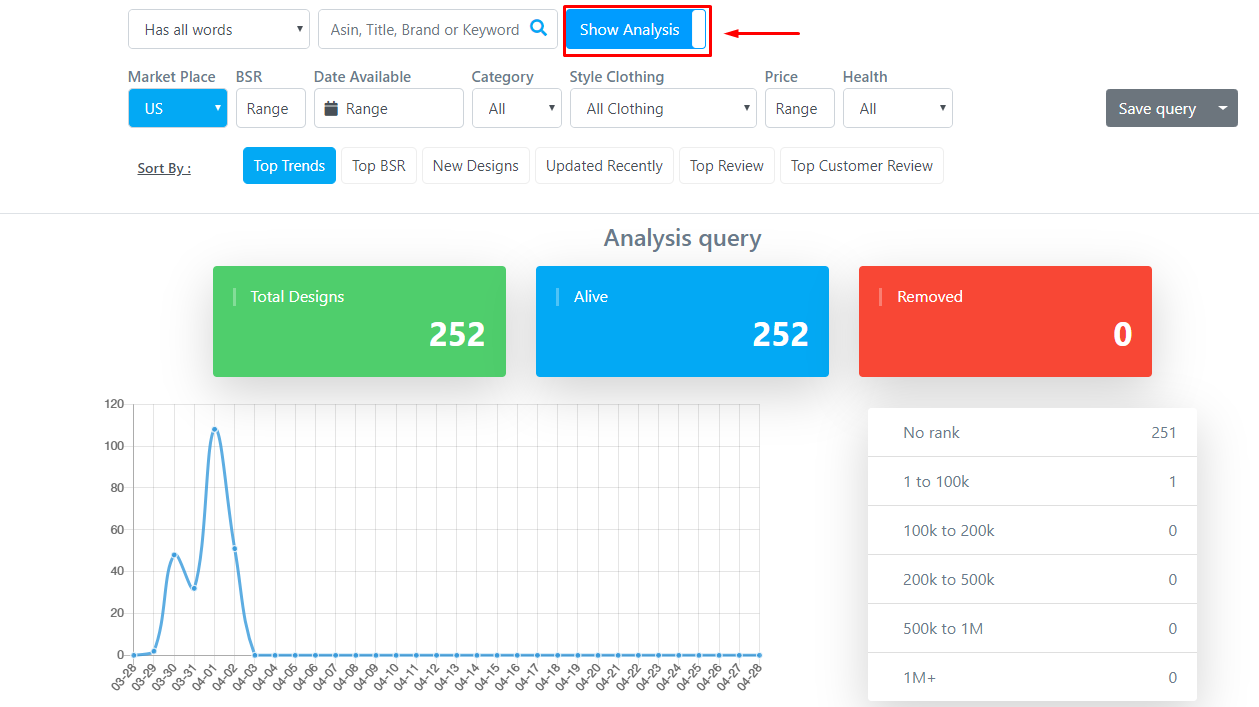Screen dimensions: 1259x707
Task: Select Top Customer Review sorting
Action: (x=861, y=166)
